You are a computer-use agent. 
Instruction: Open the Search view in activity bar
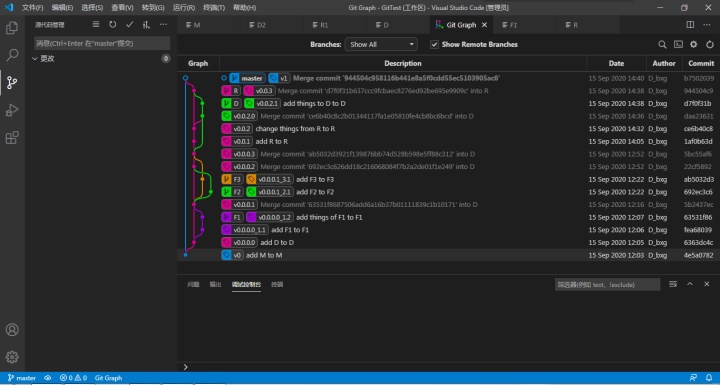[x=12, y=55]
